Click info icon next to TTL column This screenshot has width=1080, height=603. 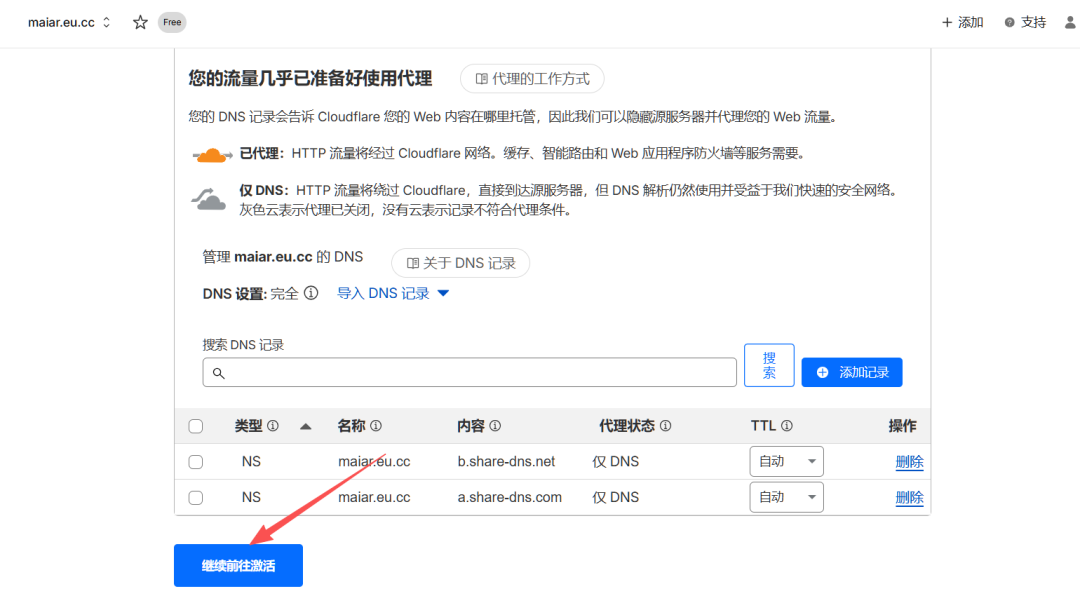click(x=787, y=426)
